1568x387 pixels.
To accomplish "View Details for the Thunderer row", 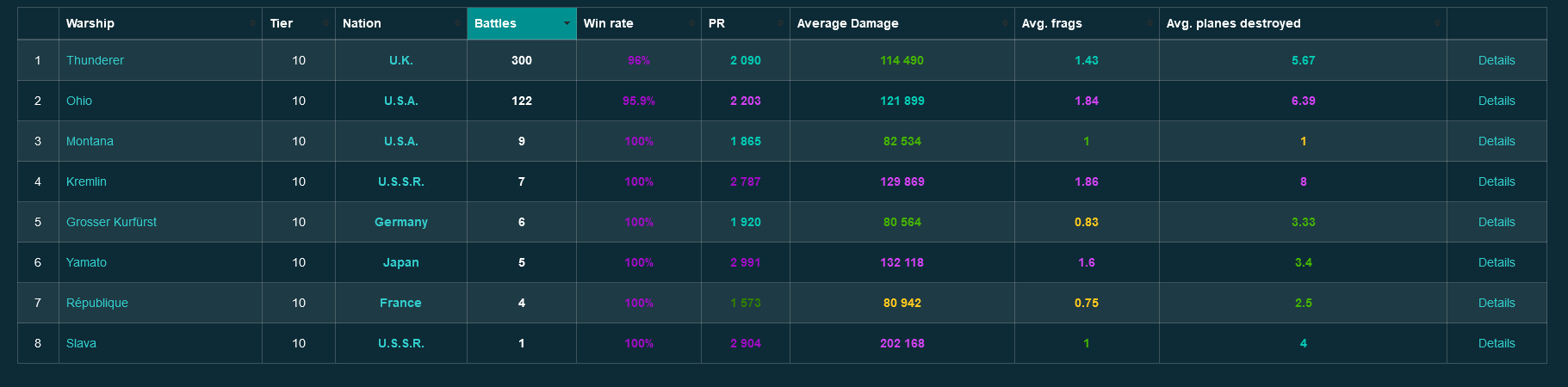I will click(1496, 60).
